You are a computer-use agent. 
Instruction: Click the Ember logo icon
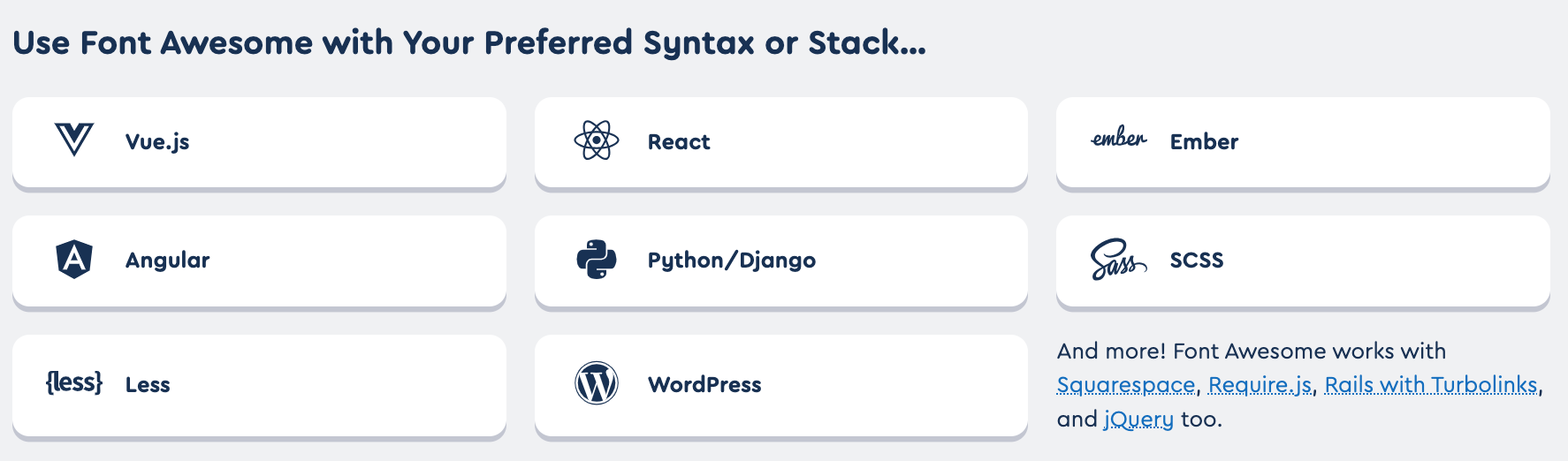(x=1119, y=138)
